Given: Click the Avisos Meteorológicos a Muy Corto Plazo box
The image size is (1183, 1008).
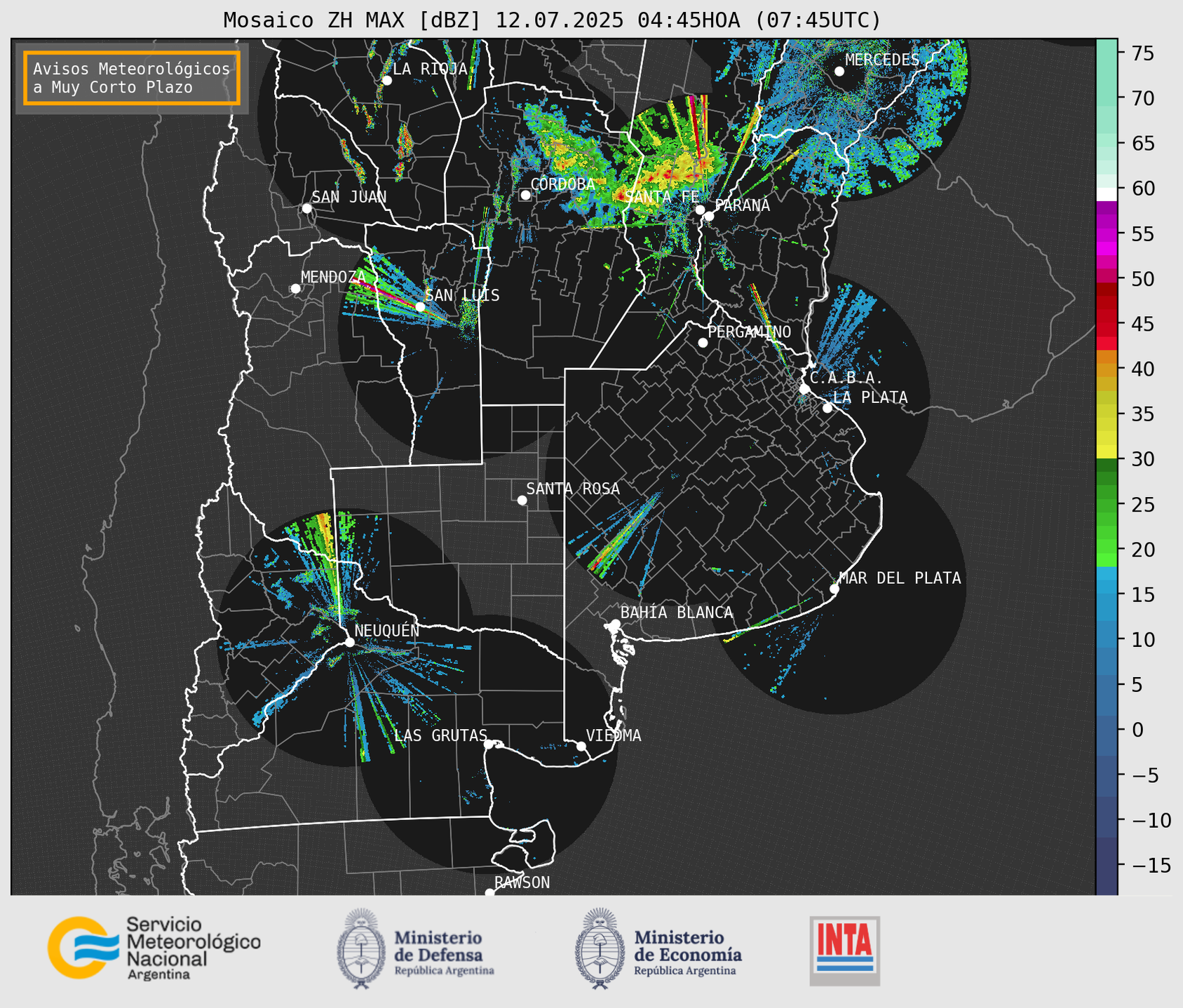Looking at the screenshot, I should [x=132, y=78].
